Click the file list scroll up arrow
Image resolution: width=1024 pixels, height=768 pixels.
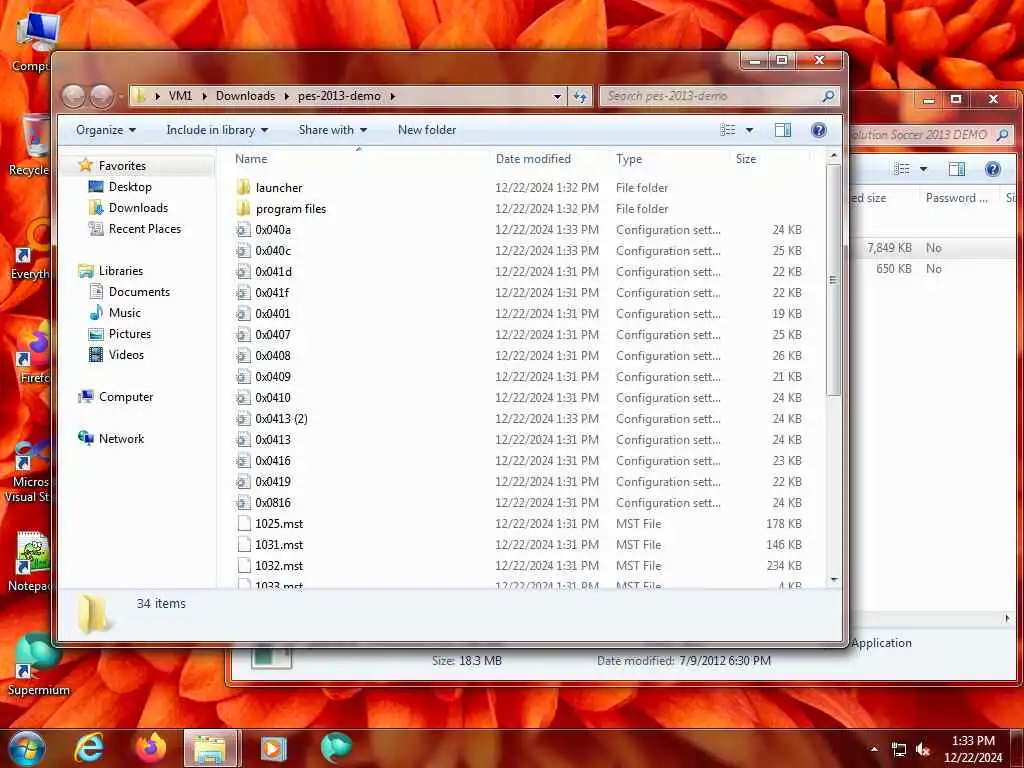click(x=833, y=156)
